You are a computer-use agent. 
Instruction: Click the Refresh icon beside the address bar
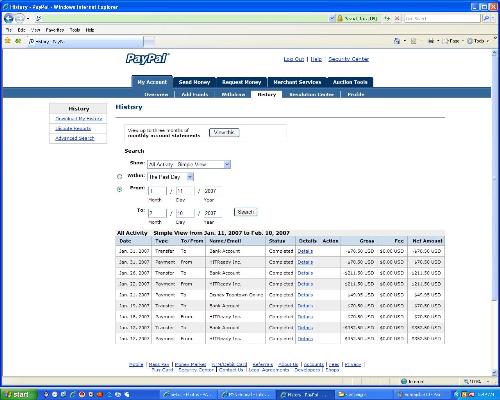tap(387, 18)
